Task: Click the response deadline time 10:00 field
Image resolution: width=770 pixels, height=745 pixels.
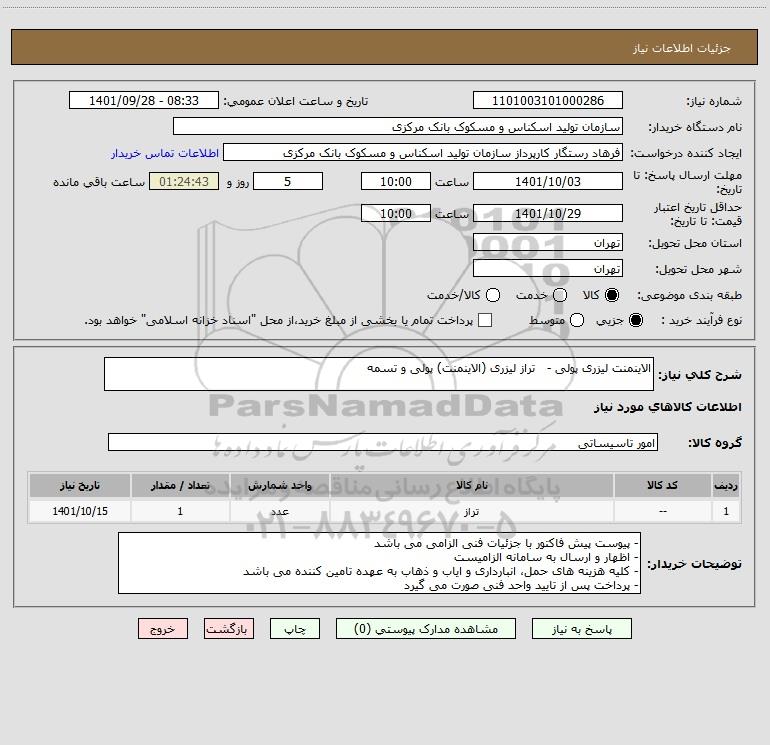Action: [396, 182]
